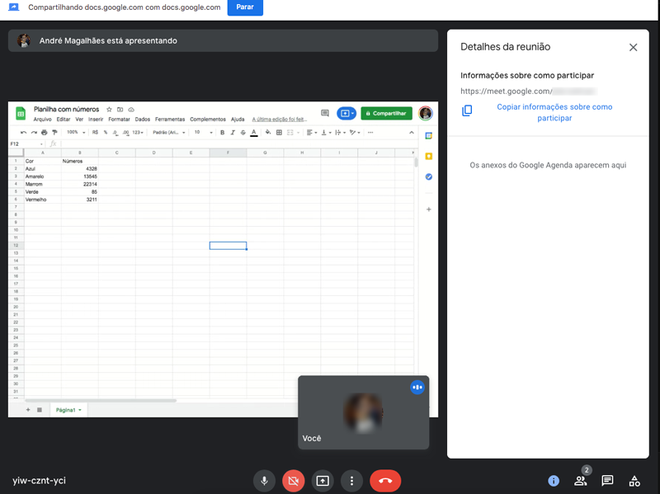
Task: Open Google Calendar side panel icon
Action: [428, 136]
